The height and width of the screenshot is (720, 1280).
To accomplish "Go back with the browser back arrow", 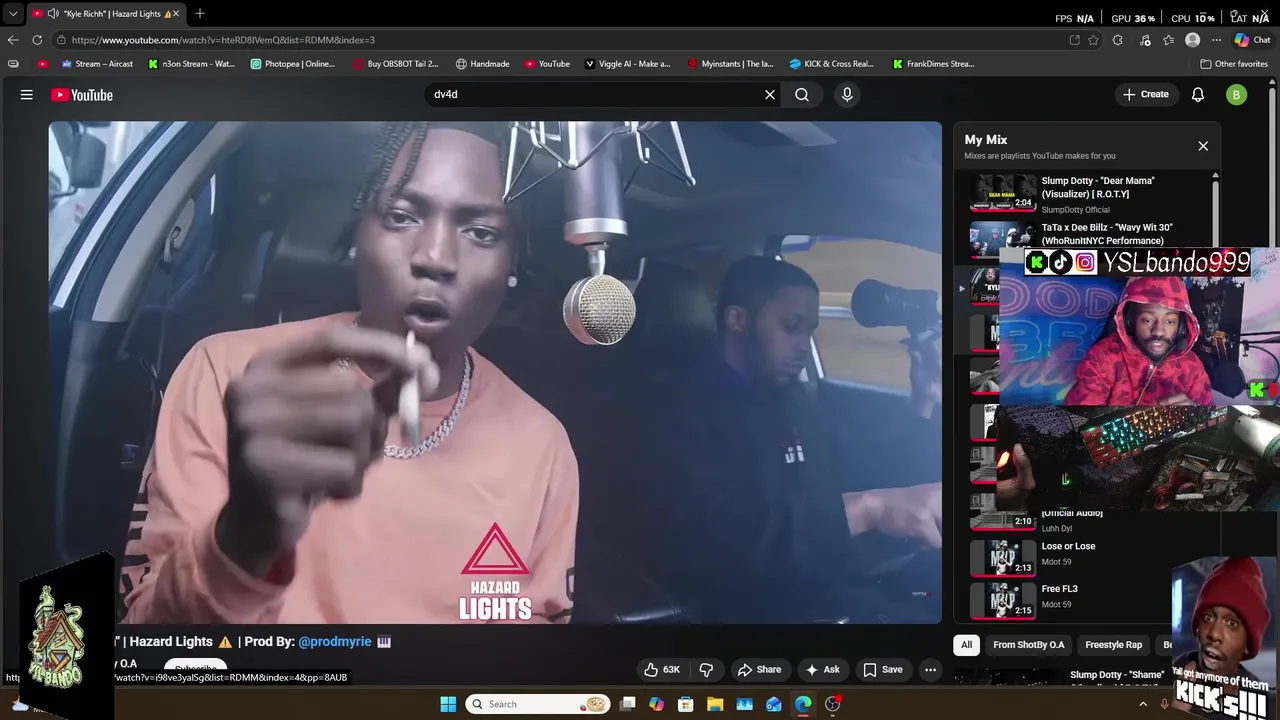I will click(12, 40).
